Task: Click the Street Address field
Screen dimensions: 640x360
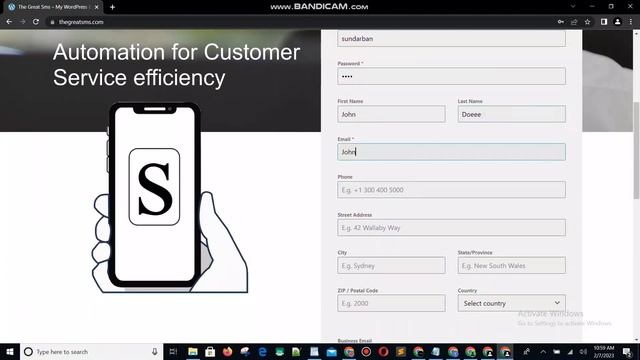Action: pos(451,228)
